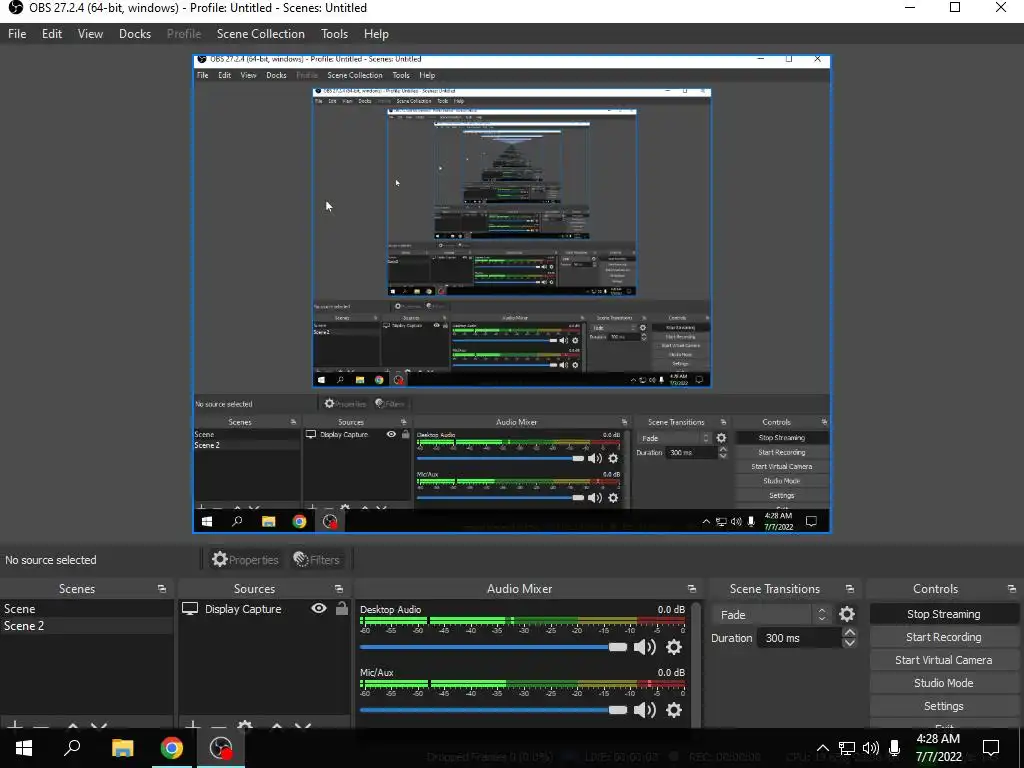The image size is (1024, 768).
Task: Open Google Chrome from taskbar
Action: tap(172, 748)
